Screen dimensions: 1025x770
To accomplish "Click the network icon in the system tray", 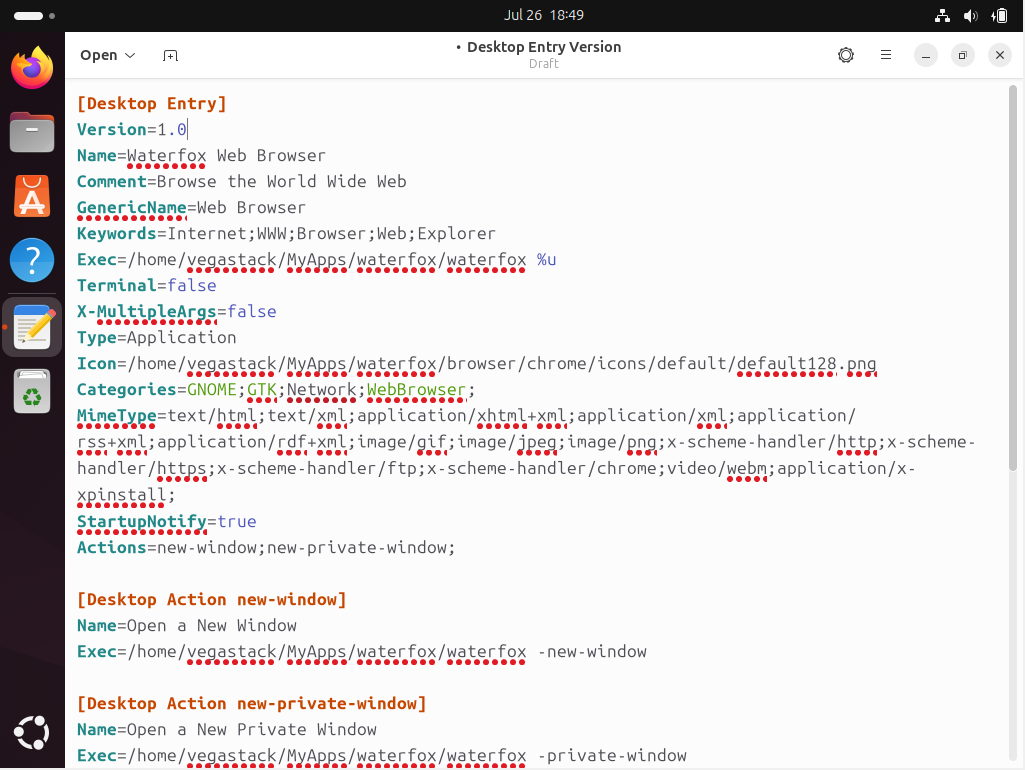I will 942,15.
